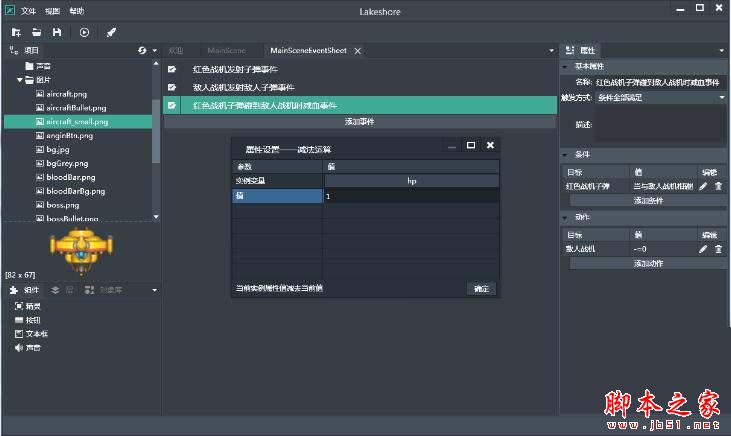Image resolution: width=731 pixels, height=436 pixels.
Task: Collapse the 基本属性 section
Action: (565, 67)
